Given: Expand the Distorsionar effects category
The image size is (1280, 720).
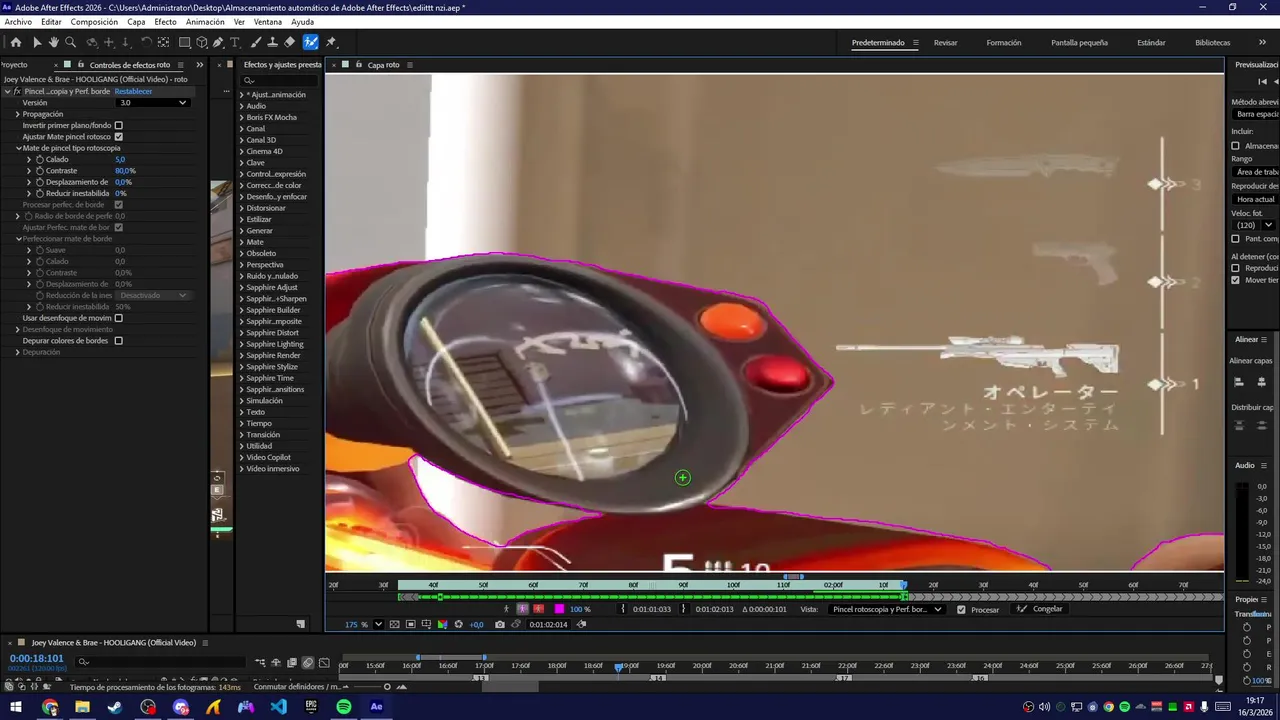Looking at the screenshot, I should click(241, 208).
